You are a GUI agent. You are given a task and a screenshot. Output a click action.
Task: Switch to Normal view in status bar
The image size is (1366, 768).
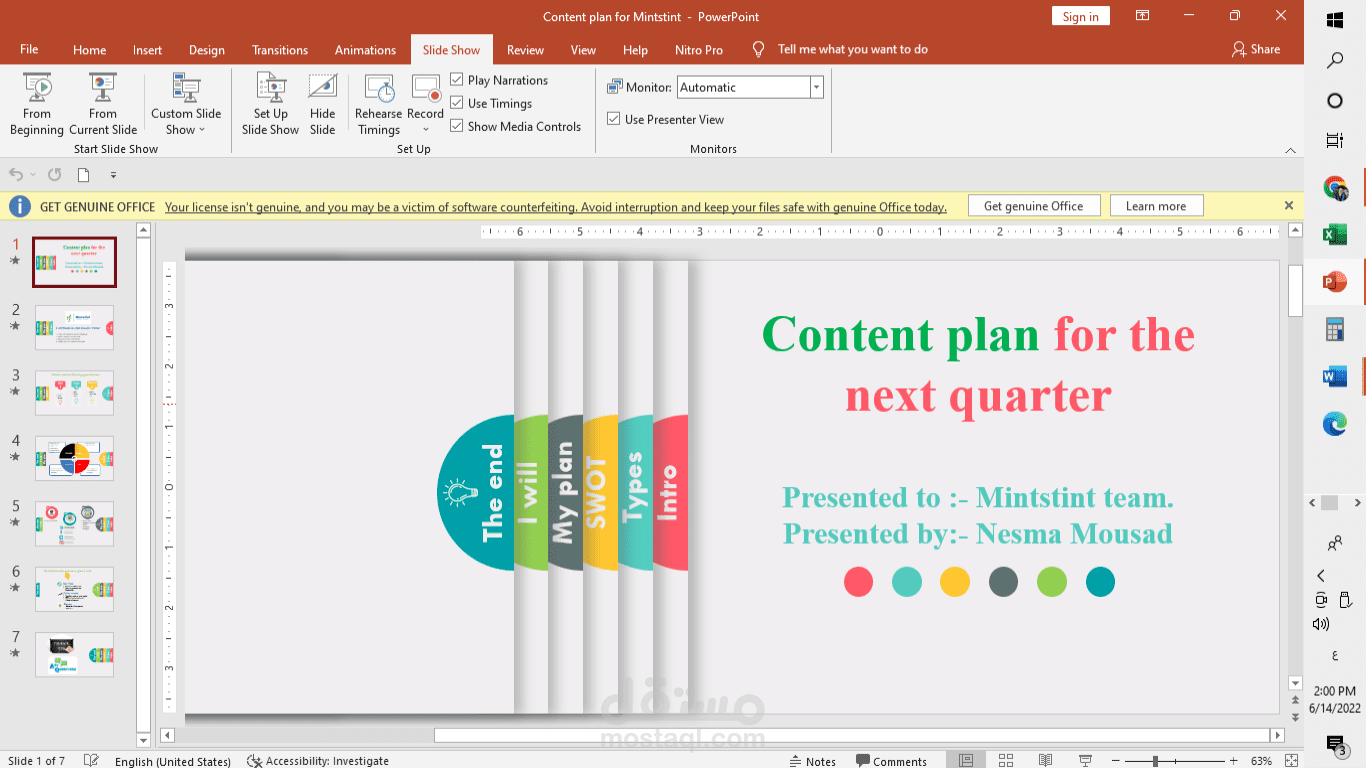[x=966, y=761]
